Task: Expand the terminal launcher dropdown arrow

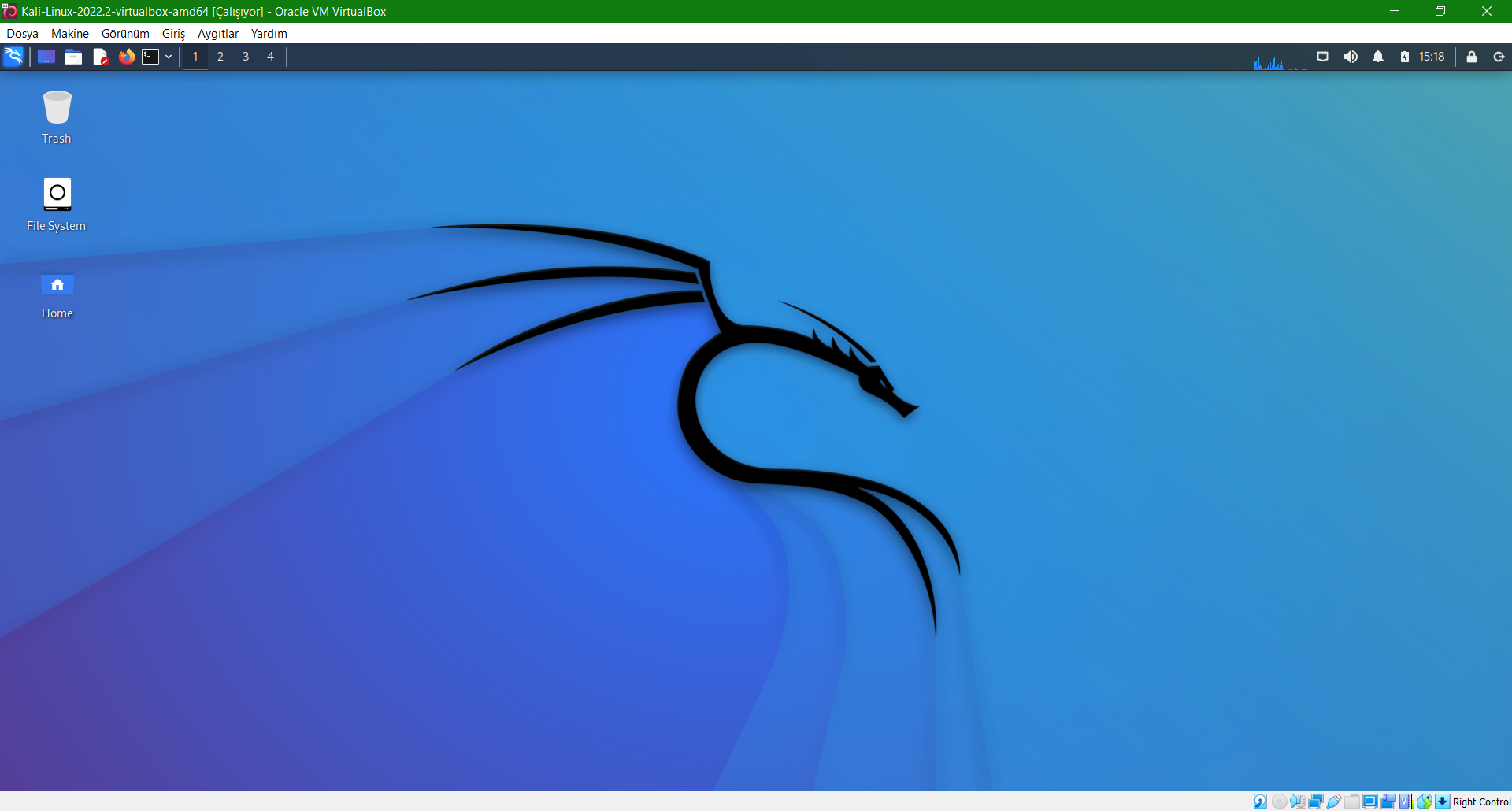Action: click(169, 57)
